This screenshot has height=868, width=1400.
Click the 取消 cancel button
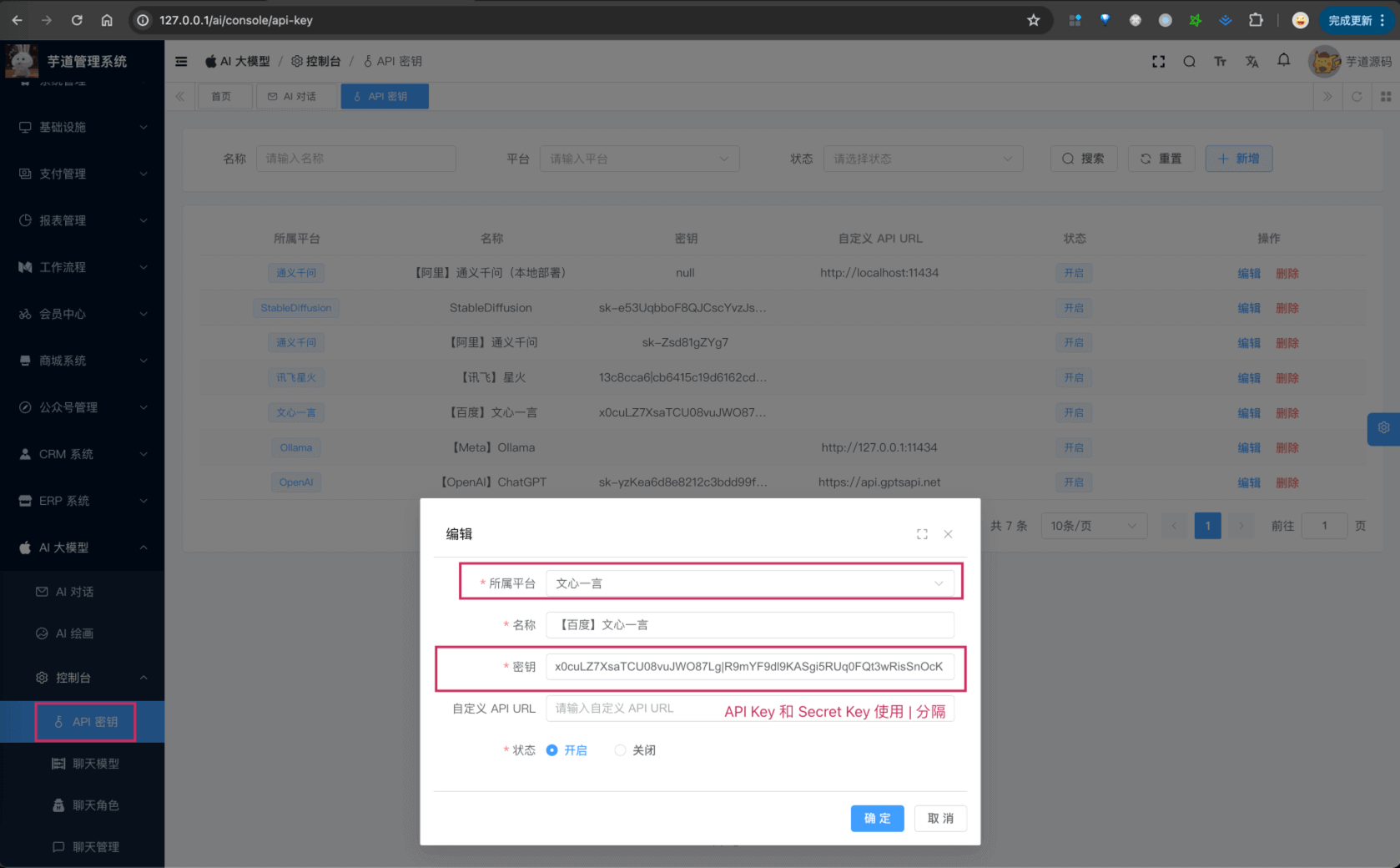pos(940,818)
